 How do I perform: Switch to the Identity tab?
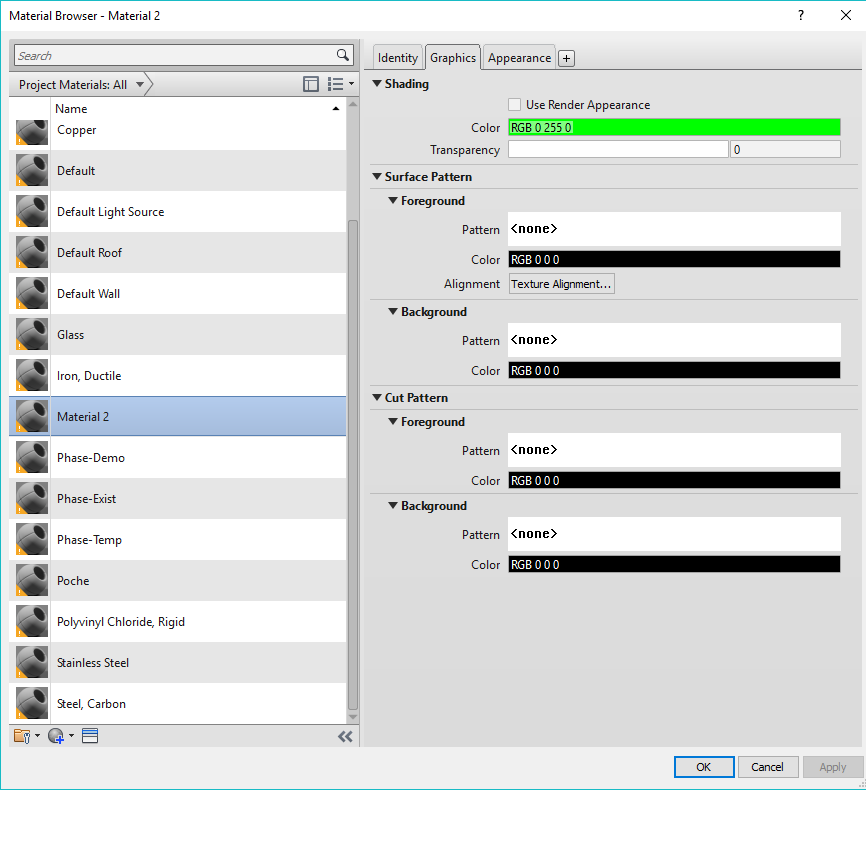pos(398,58)
